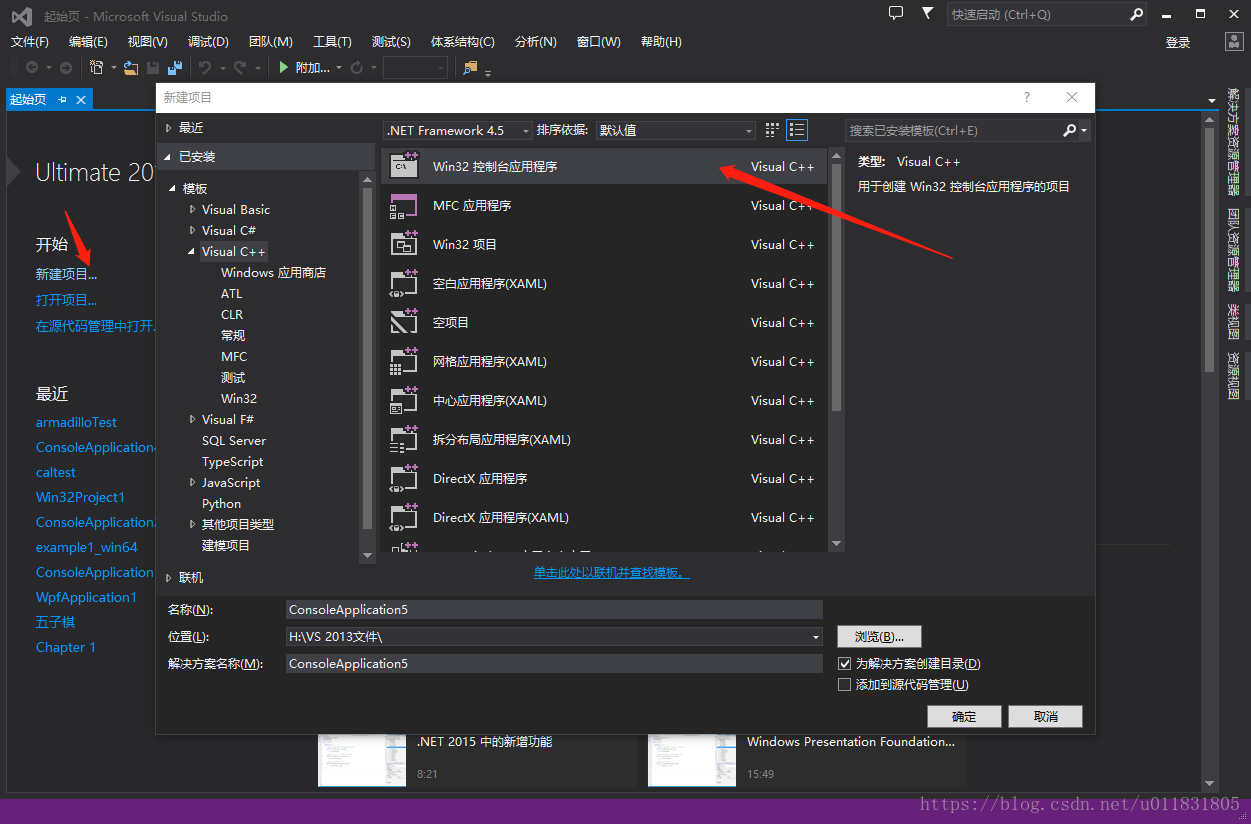Collapse the 已安装 section
The height and width of the screenshot is (824, 1251).
[169, 157]
